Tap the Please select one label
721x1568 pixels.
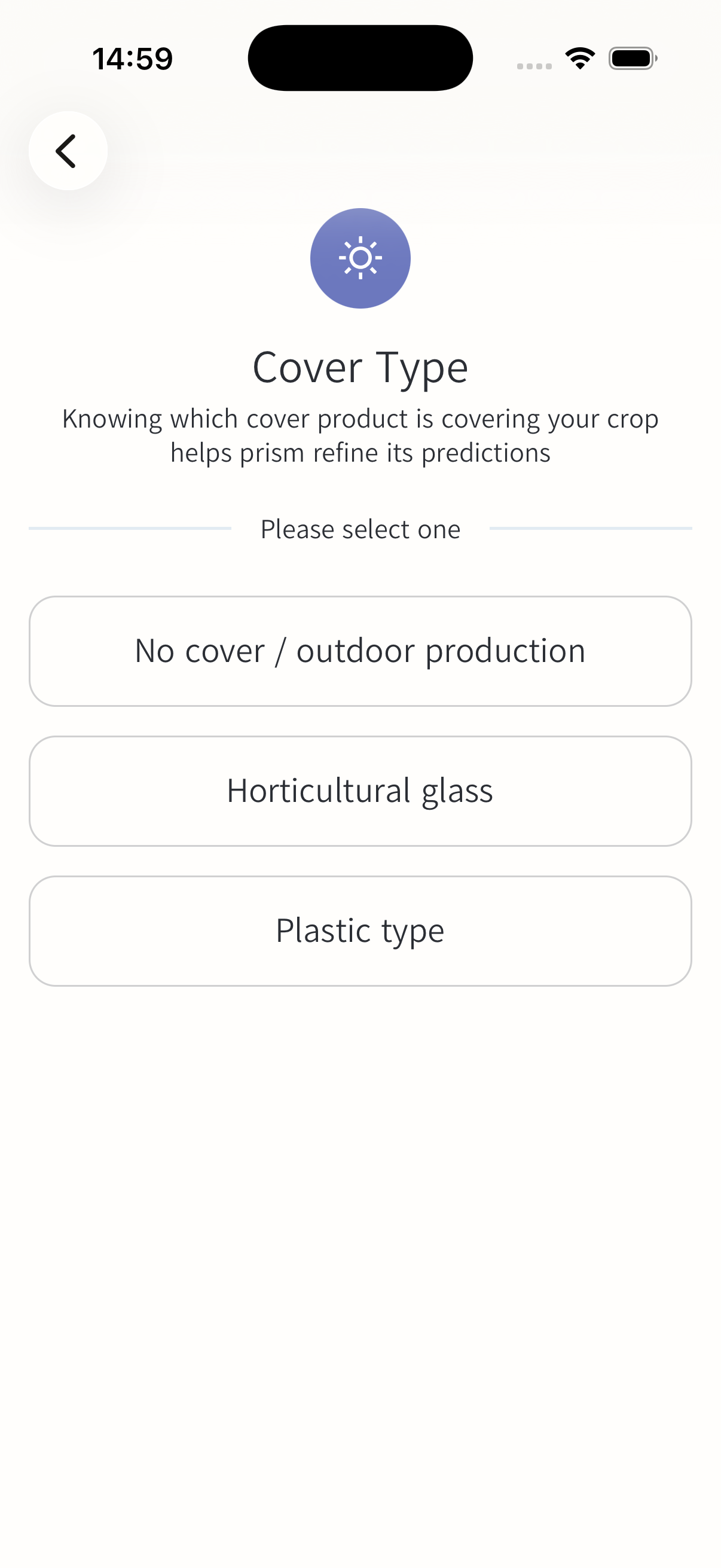[x=360, y=529]
